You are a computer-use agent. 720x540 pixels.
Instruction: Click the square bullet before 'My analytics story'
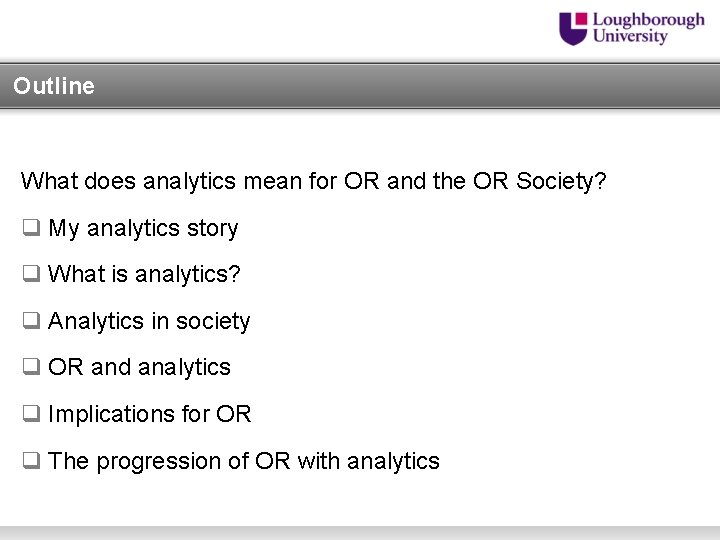coord(31,229)
